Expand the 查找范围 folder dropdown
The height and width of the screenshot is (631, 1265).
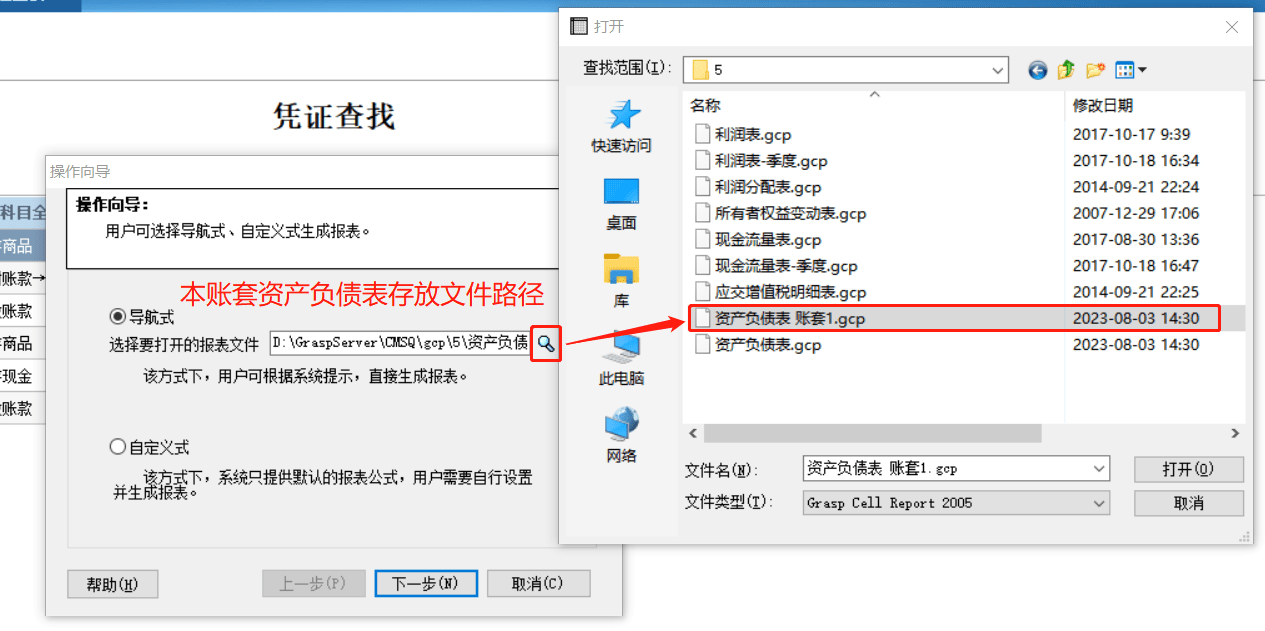point(998,70)
